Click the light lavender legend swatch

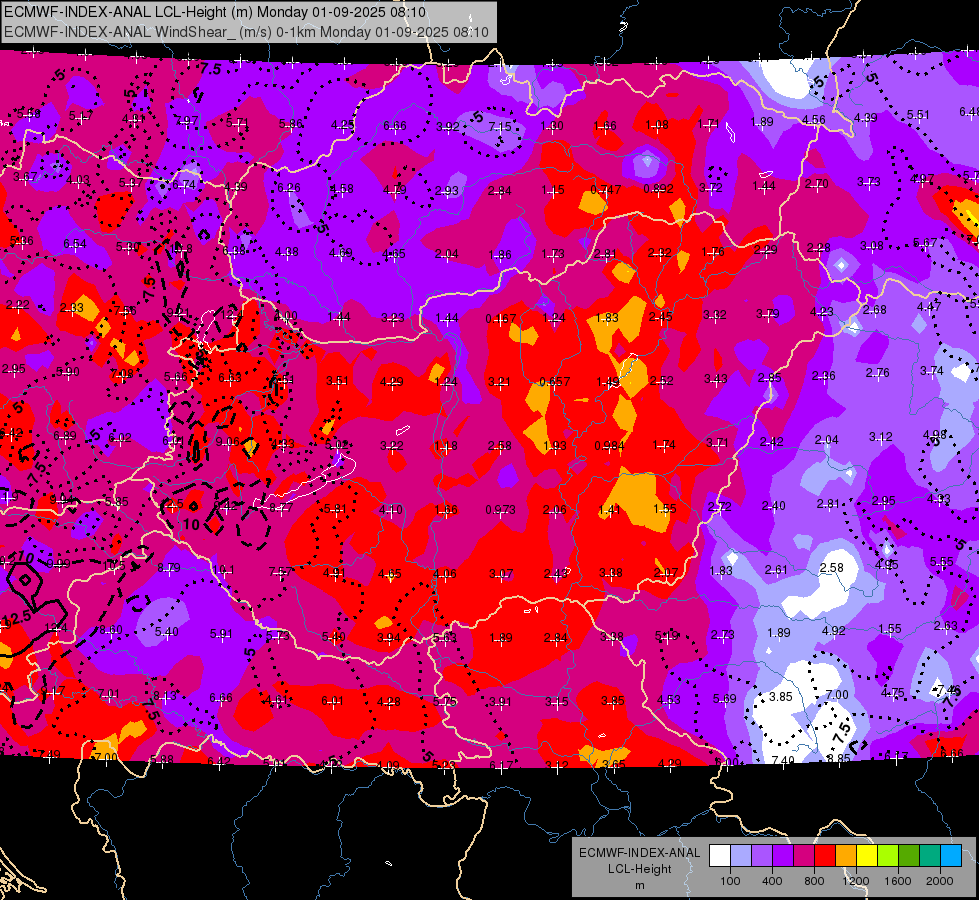(741, 856)
